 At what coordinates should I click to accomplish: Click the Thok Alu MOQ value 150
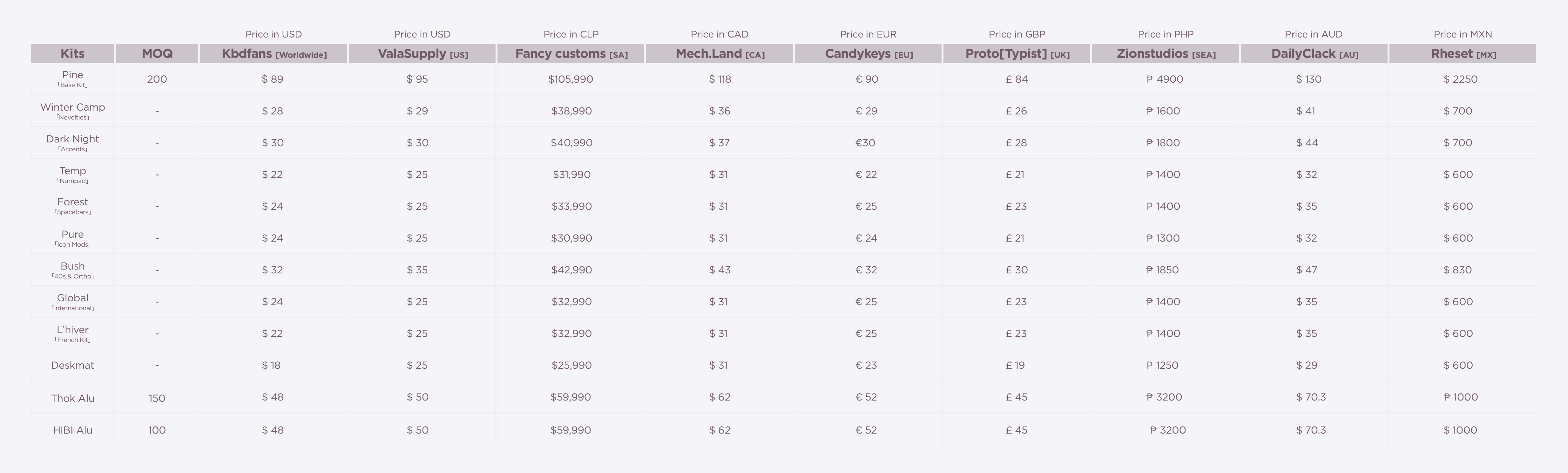tap(157, 398)
